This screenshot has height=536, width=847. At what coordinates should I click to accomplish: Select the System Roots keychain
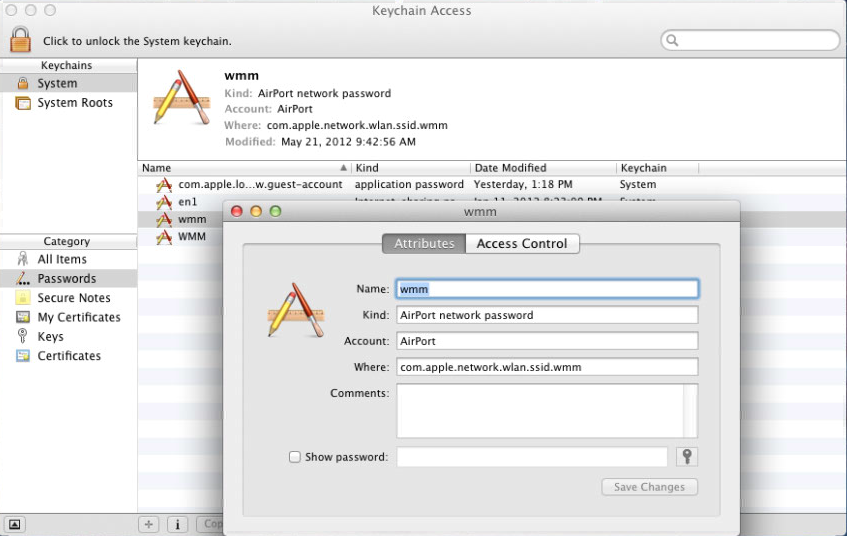point(68,103)
